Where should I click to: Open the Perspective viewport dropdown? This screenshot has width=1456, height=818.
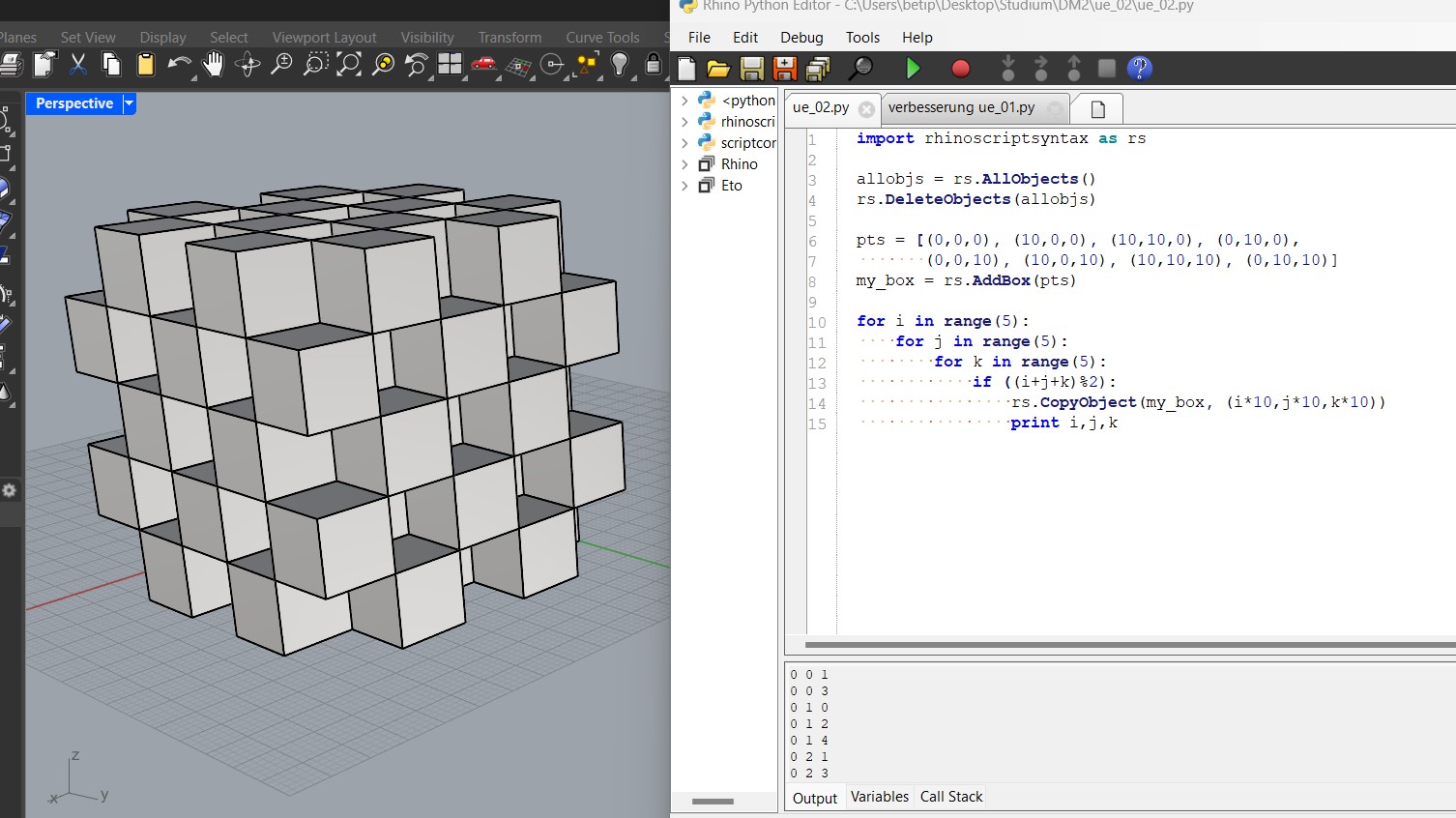click(129, 103)
